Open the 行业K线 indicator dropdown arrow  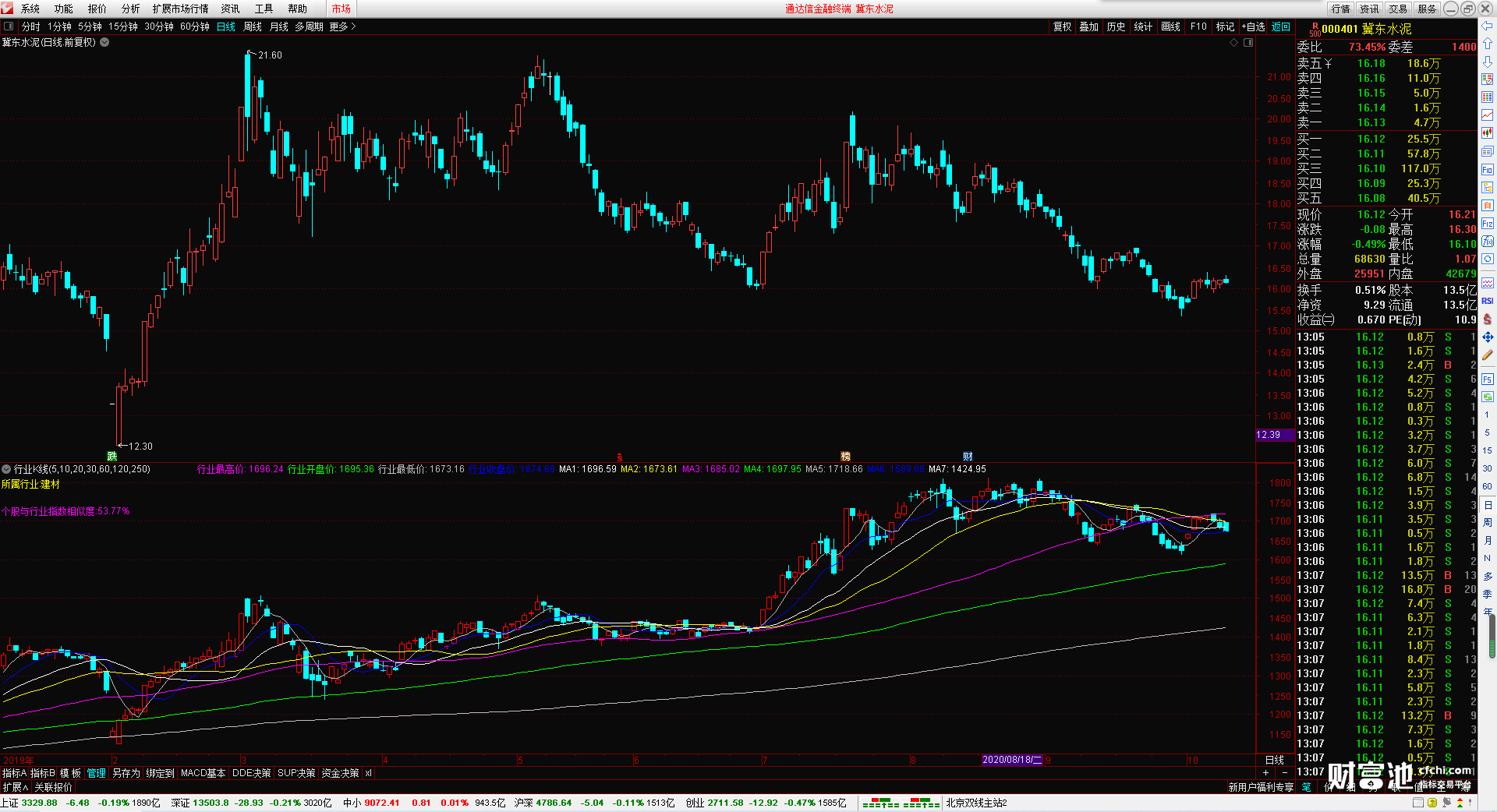pos(6,469)
